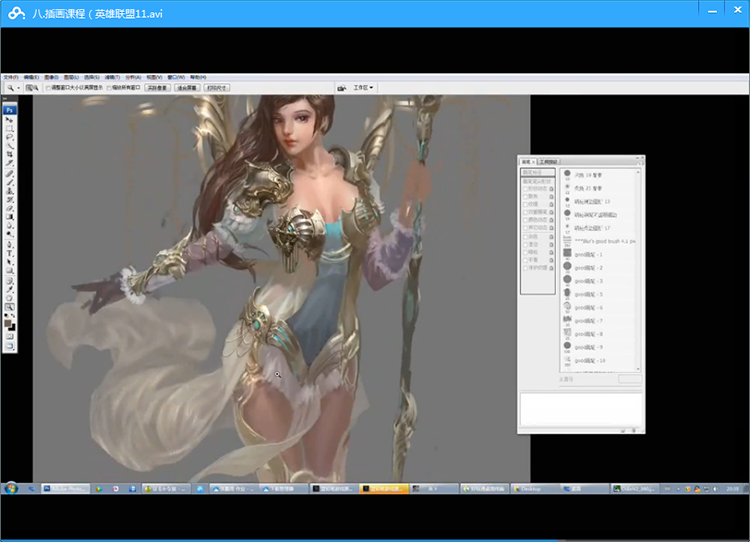Select brush preset good画笔 - 1

point(599,254)
